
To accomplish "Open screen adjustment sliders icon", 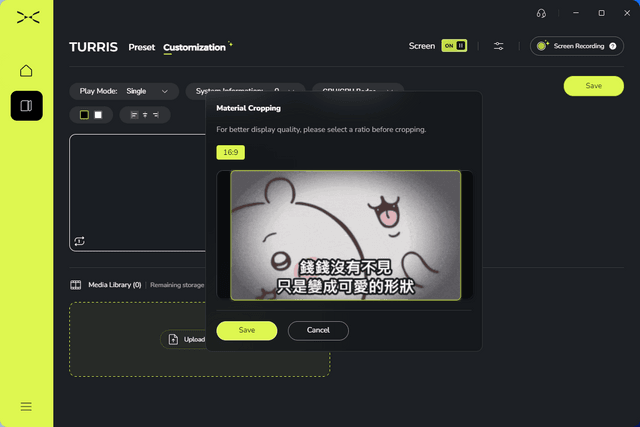I will click(x=498, y=46).
